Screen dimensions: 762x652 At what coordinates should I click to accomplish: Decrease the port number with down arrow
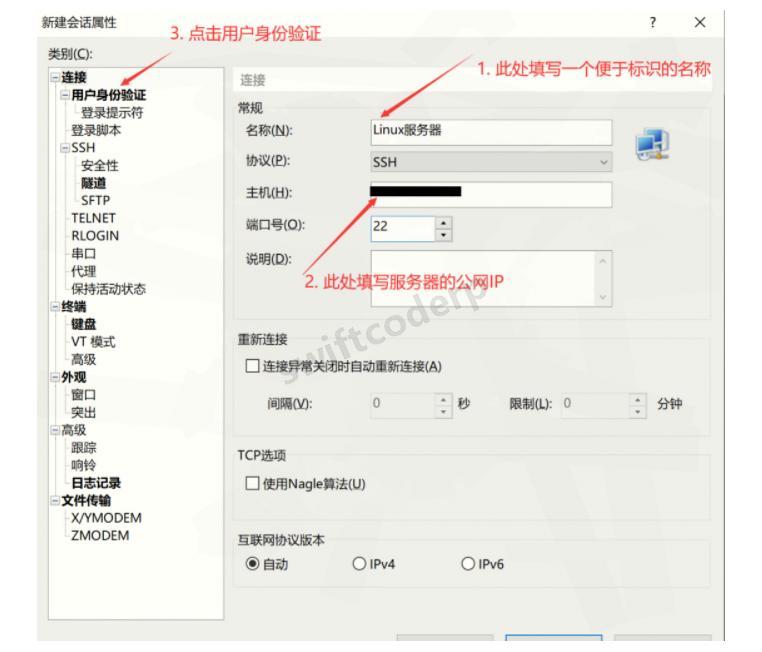pyautogui.click(x=443, y=235)
